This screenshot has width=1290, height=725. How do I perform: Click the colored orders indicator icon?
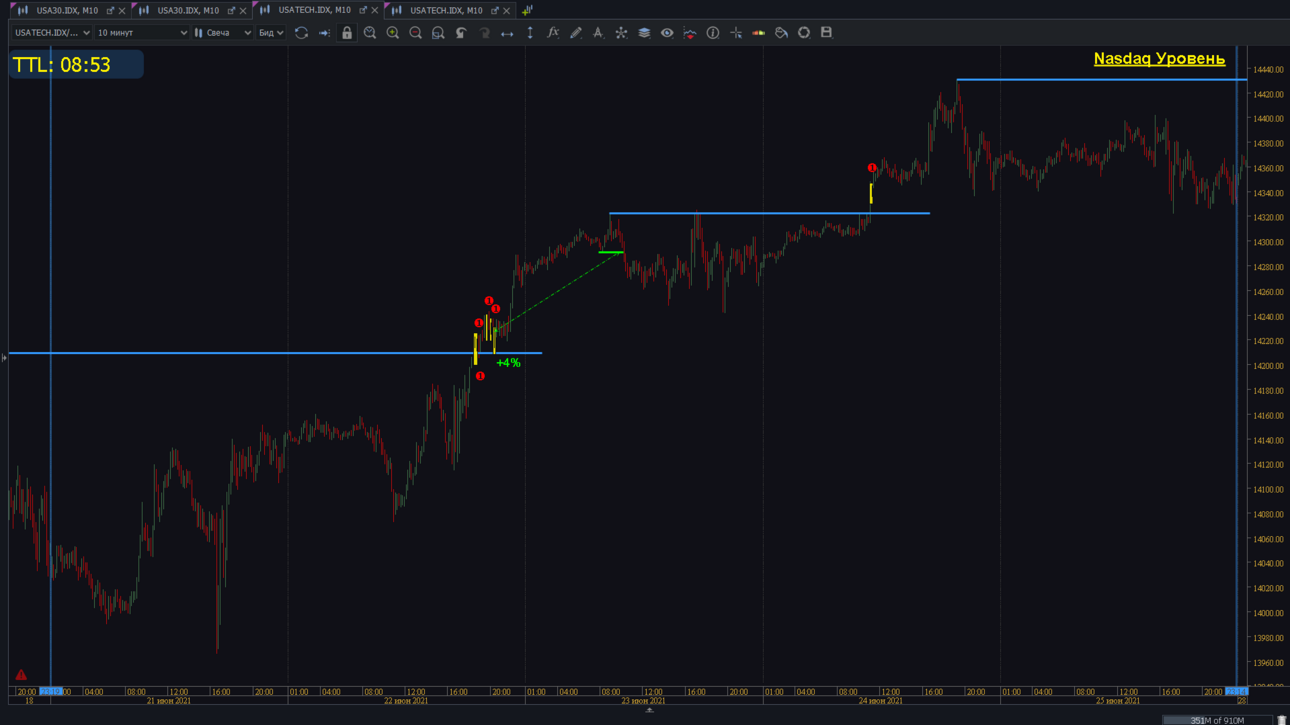(x=759, y=33)
